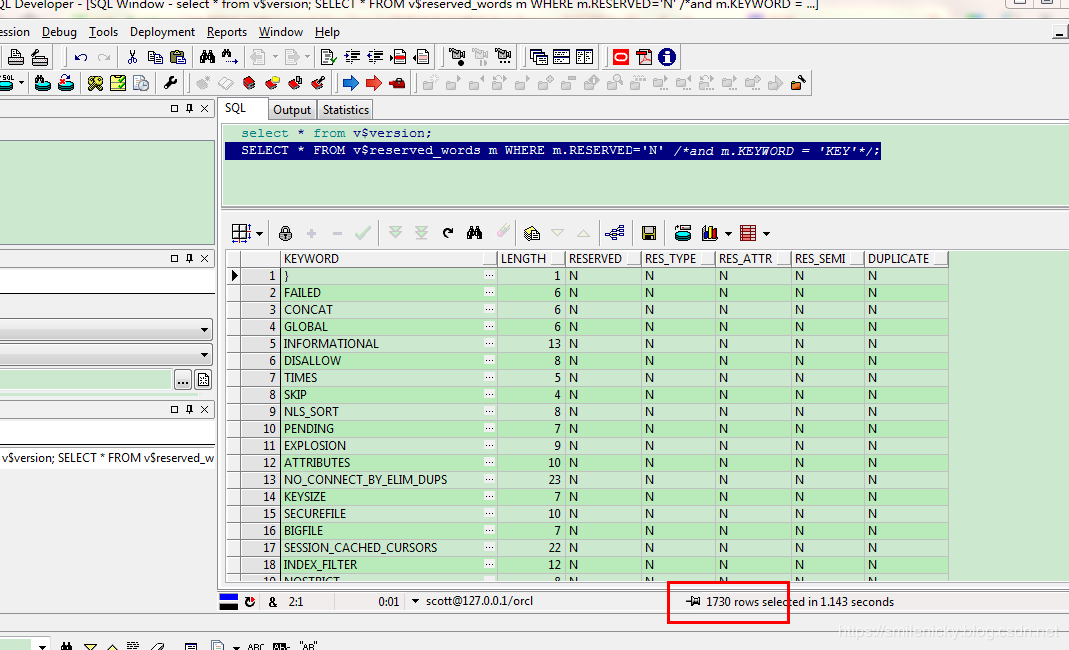Refresh results with the curved arrow icon
The height and width of the screenshot is (650, 1069).
448,233
